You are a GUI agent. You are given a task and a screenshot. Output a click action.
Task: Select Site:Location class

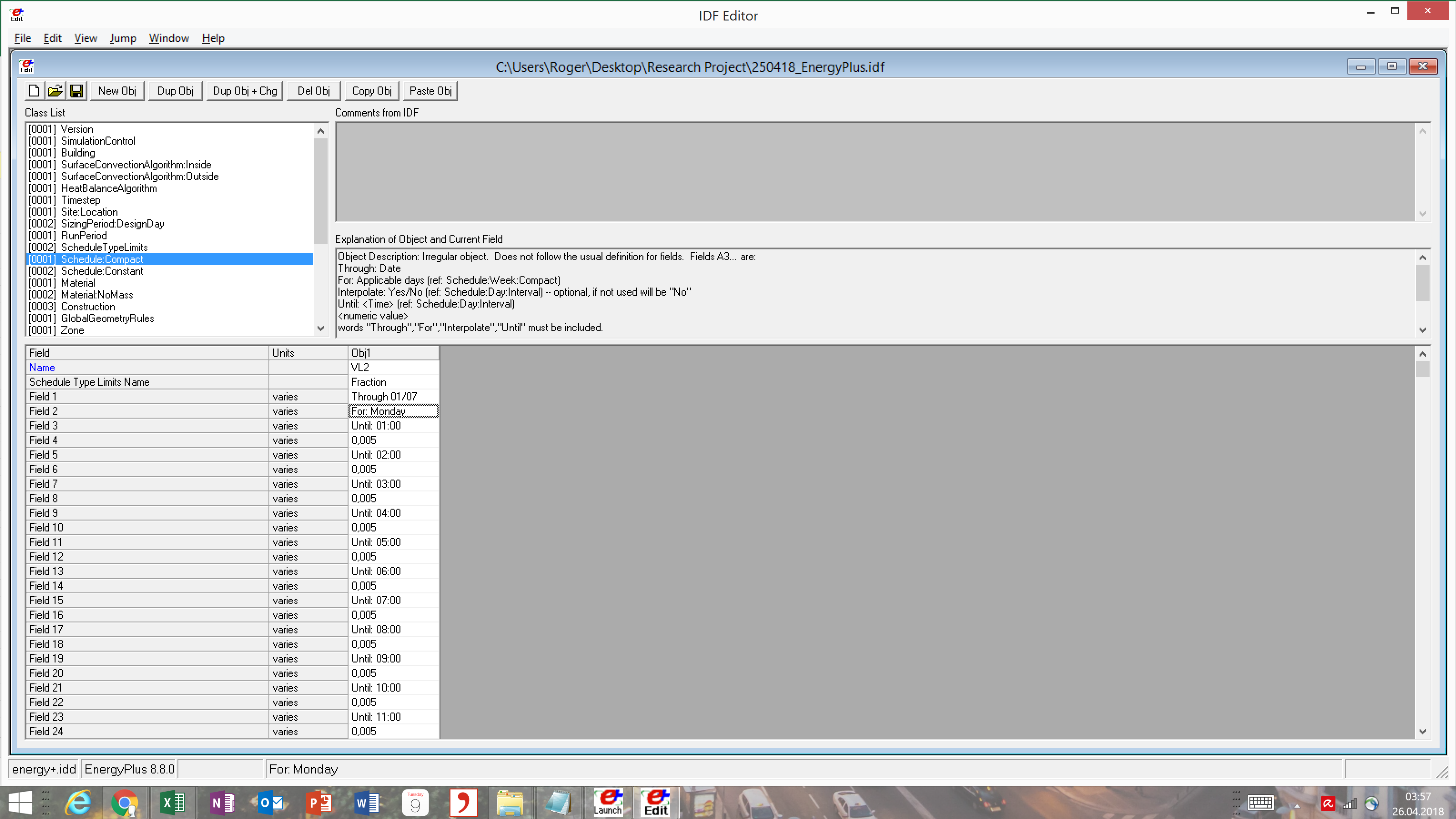tap(170, 212)
